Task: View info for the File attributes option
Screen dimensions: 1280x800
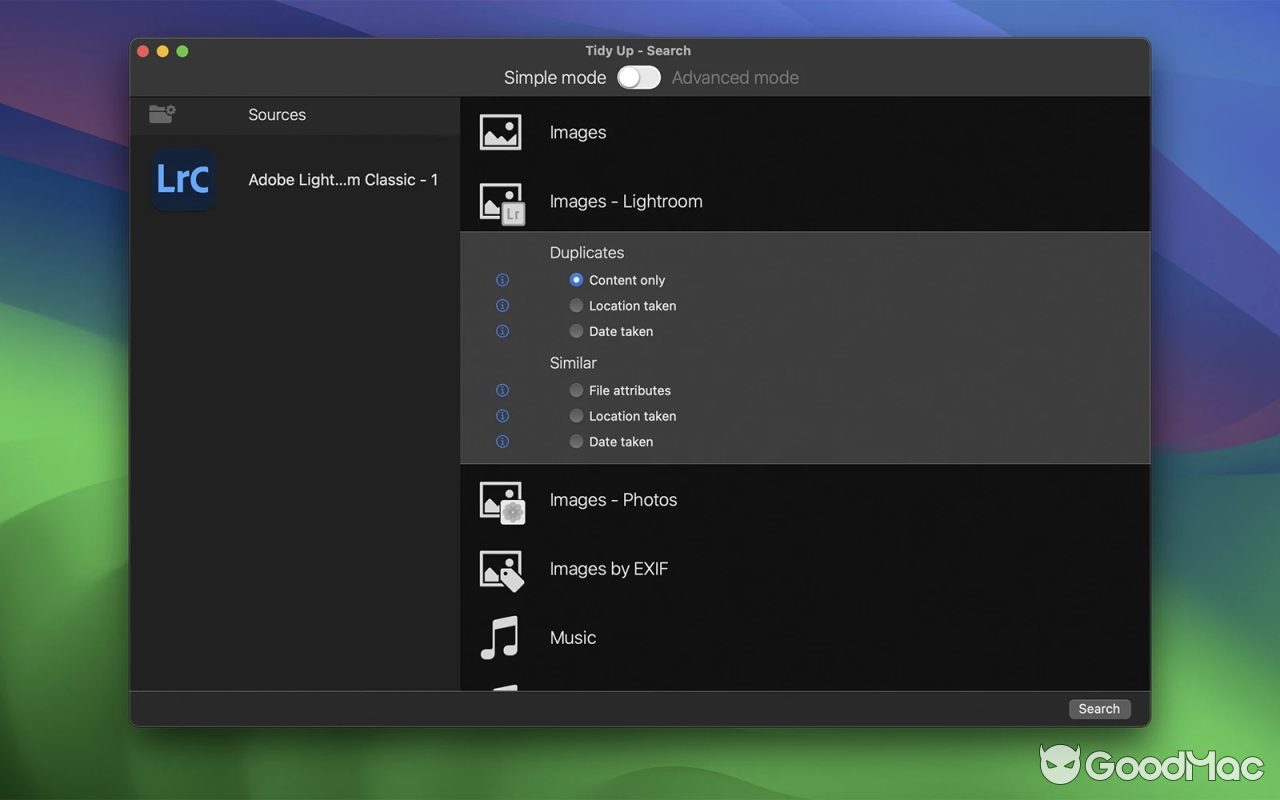Action: (x=502, y=390)
